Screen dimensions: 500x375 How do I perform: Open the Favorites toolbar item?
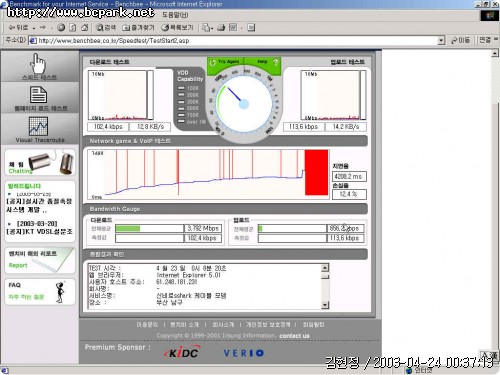[x=138, y=28]
